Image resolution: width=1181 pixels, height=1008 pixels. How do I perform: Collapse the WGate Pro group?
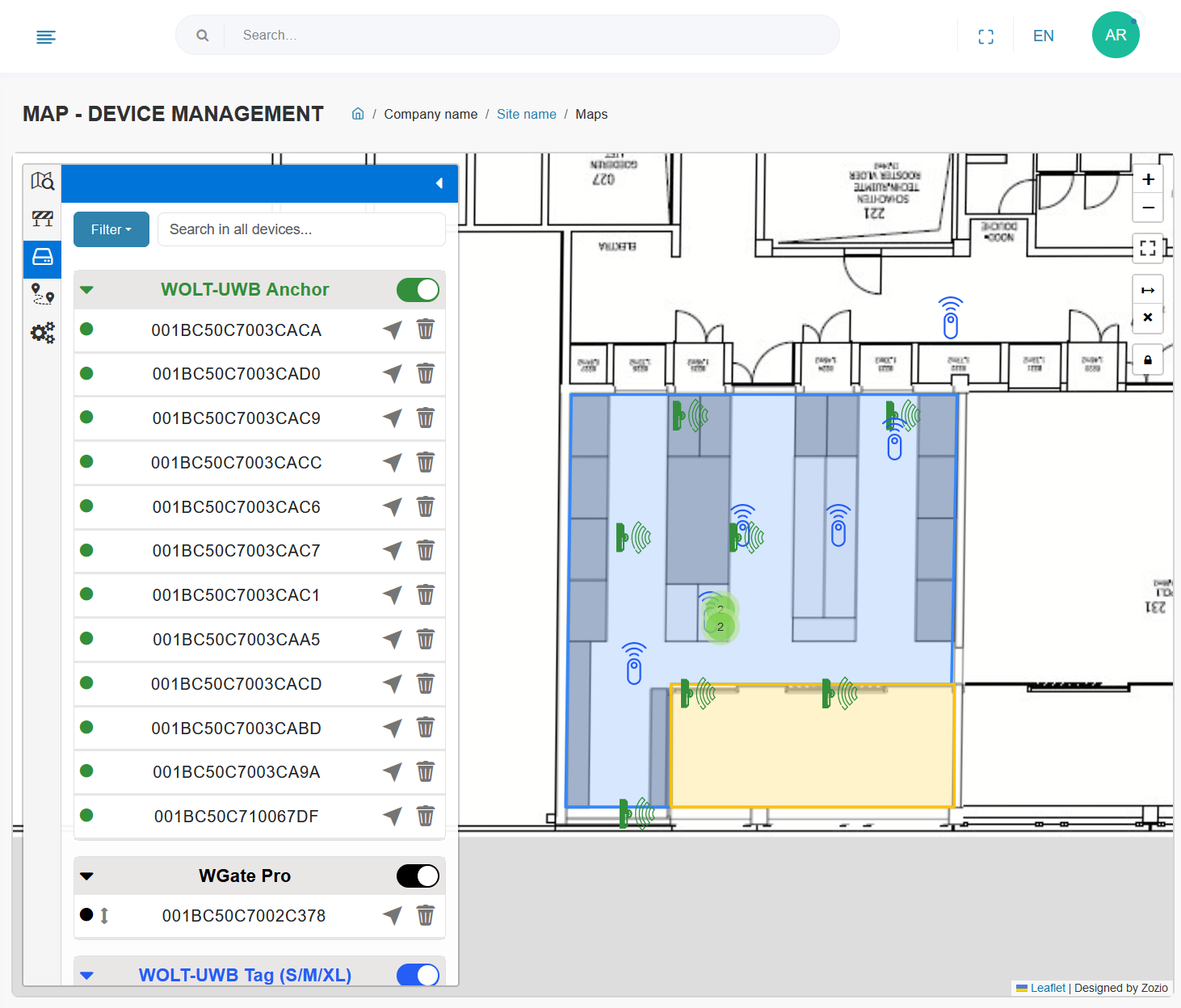coord(87,876)
